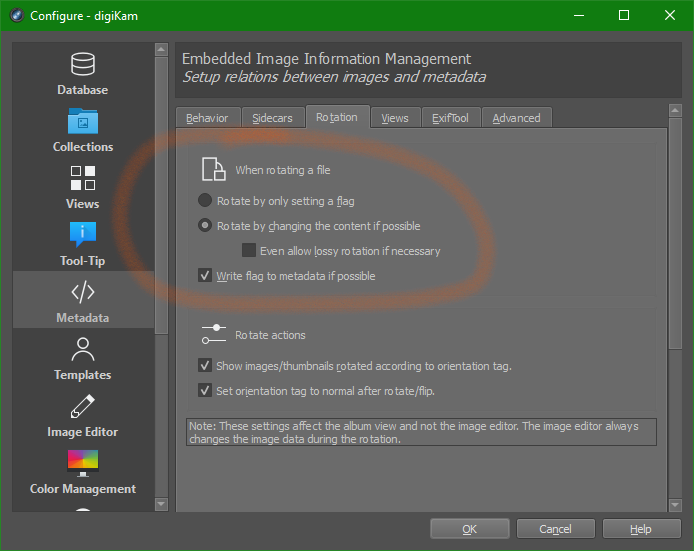694x551 pixels.
Task: Enable Even allow lossy rotation checkbox
Action: point(249,251)
